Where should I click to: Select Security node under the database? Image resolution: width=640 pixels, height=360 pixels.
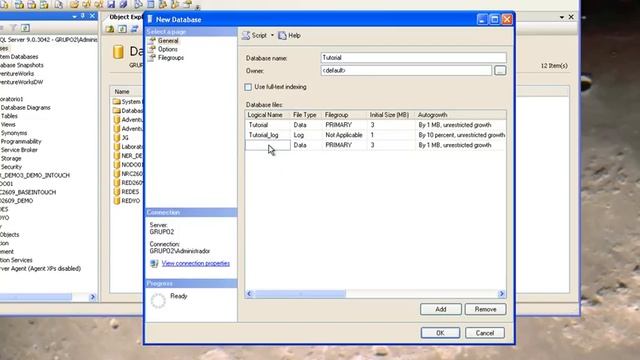coord(11,167)
